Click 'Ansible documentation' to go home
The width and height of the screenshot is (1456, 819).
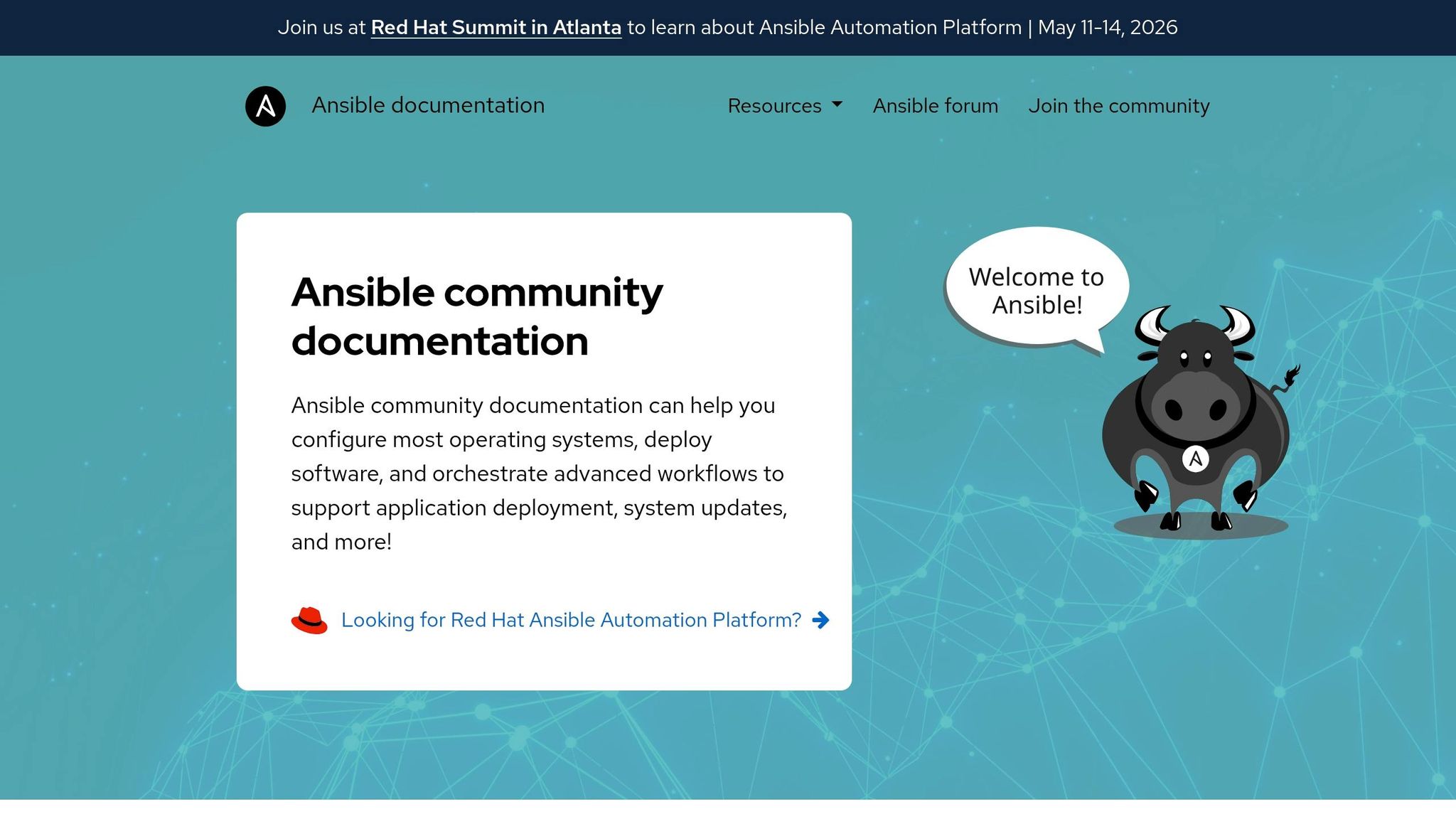coord(427,105)
